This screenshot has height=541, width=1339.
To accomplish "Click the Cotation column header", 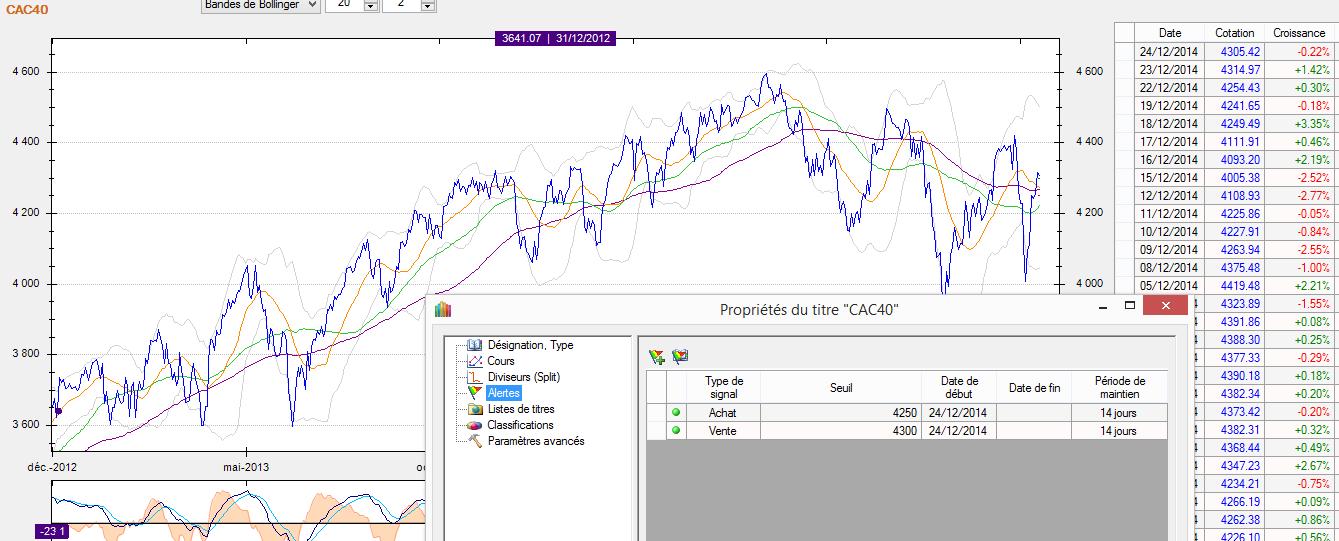I will pos(1234,33).
